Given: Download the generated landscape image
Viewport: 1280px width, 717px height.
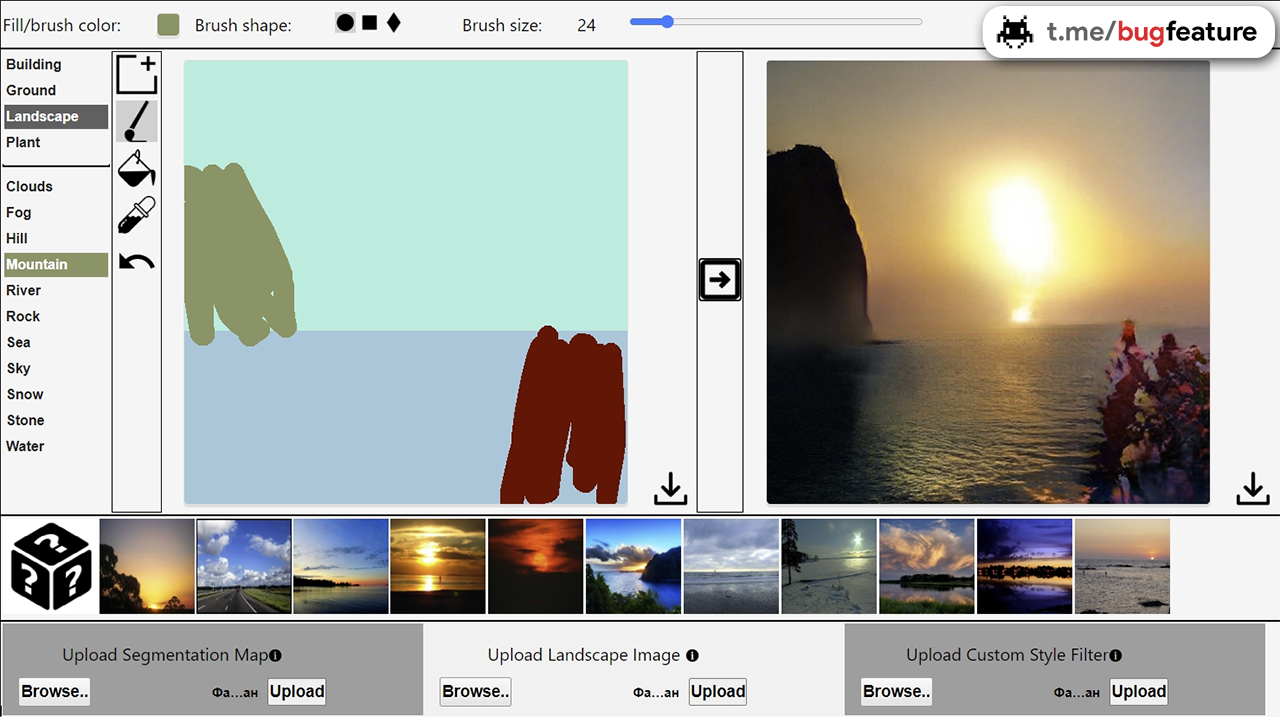Looking at the screenshot, I should tap(1253, 488).
